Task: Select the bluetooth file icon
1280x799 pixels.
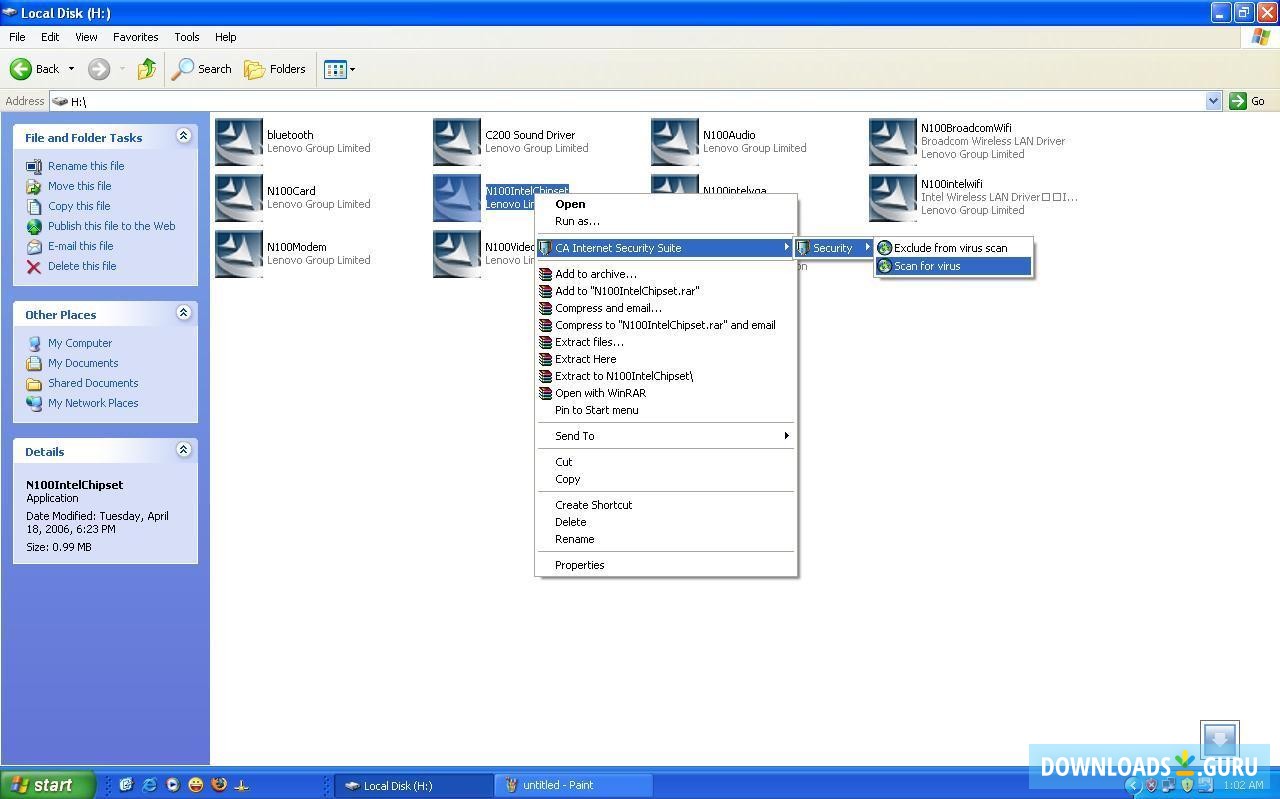Action: click(239, 142)
